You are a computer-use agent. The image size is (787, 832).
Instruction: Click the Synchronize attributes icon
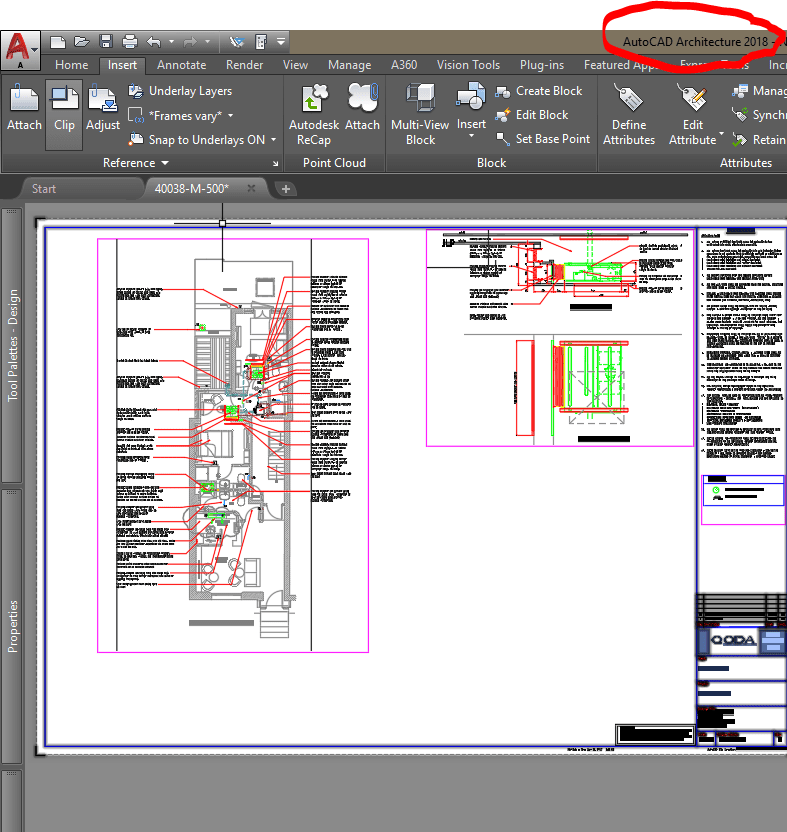tap(739, 115)
